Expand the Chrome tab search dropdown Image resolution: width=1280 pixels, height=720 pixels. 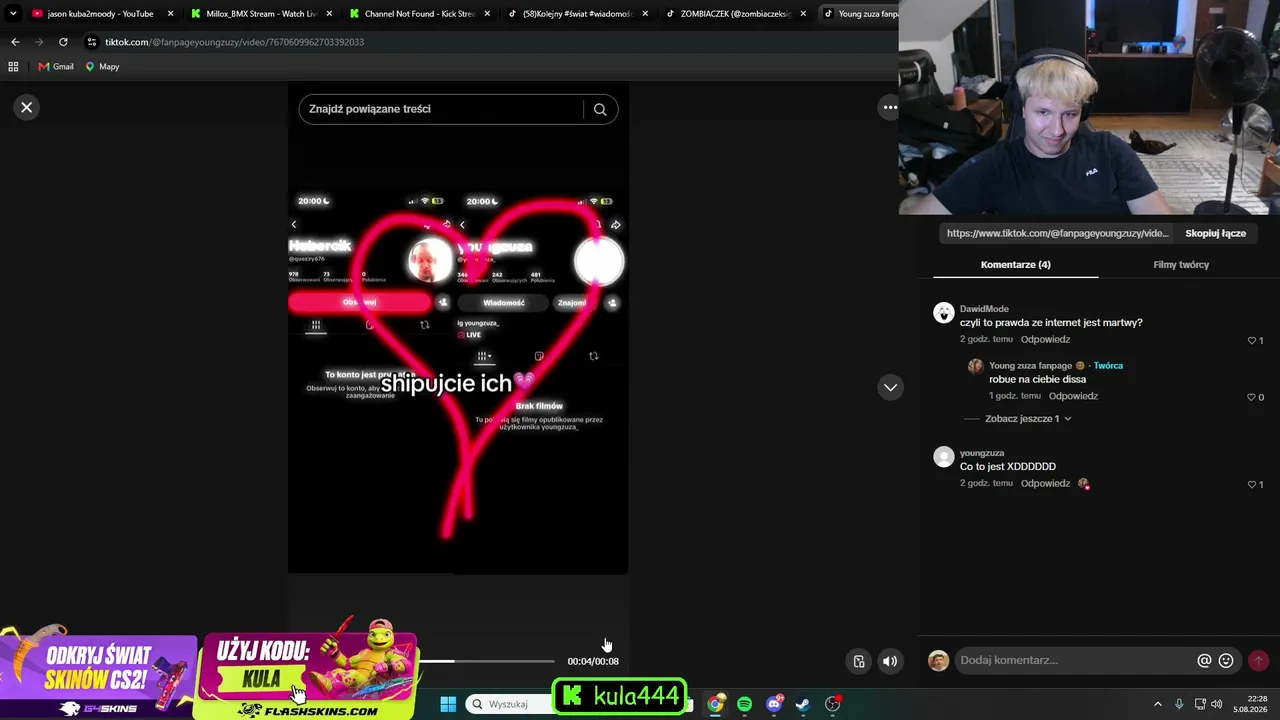tap(13, 14)
